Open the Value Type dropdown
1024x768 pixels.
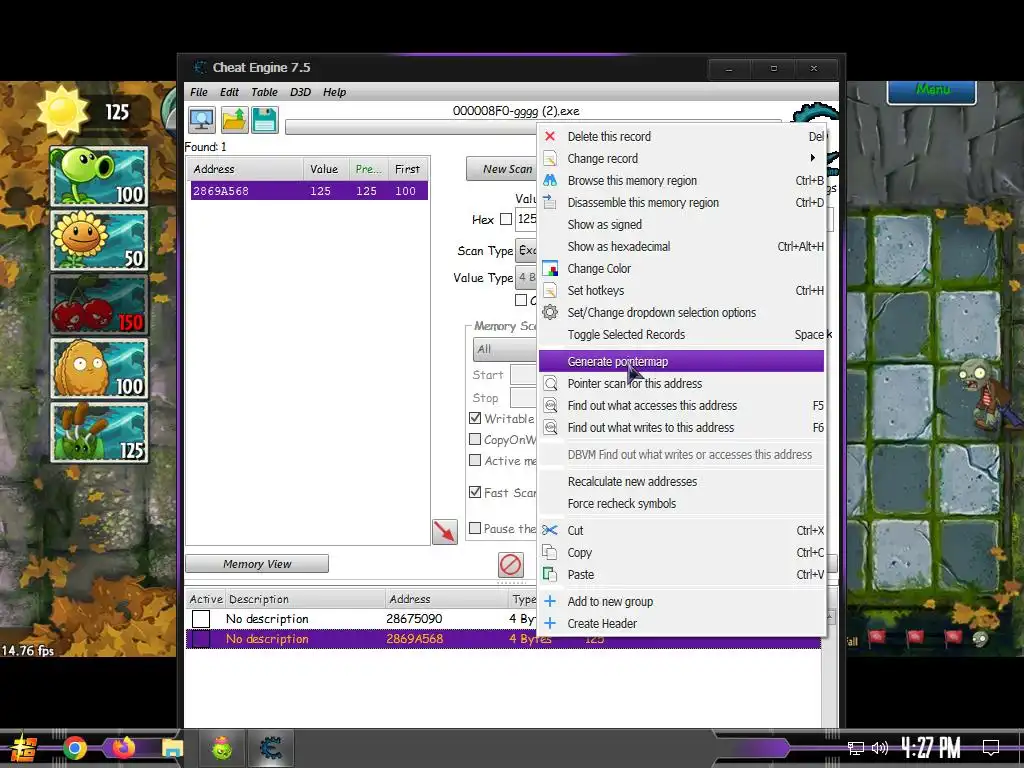tap(526, 278)
